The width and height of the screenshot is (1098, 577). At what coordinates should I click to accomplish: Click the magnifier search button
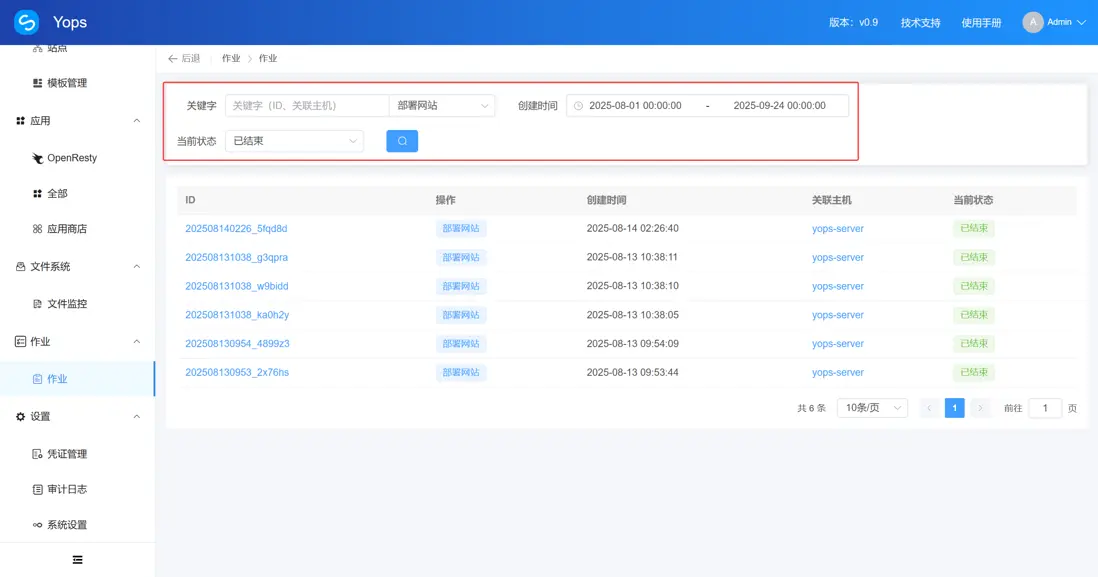(402, 140)
